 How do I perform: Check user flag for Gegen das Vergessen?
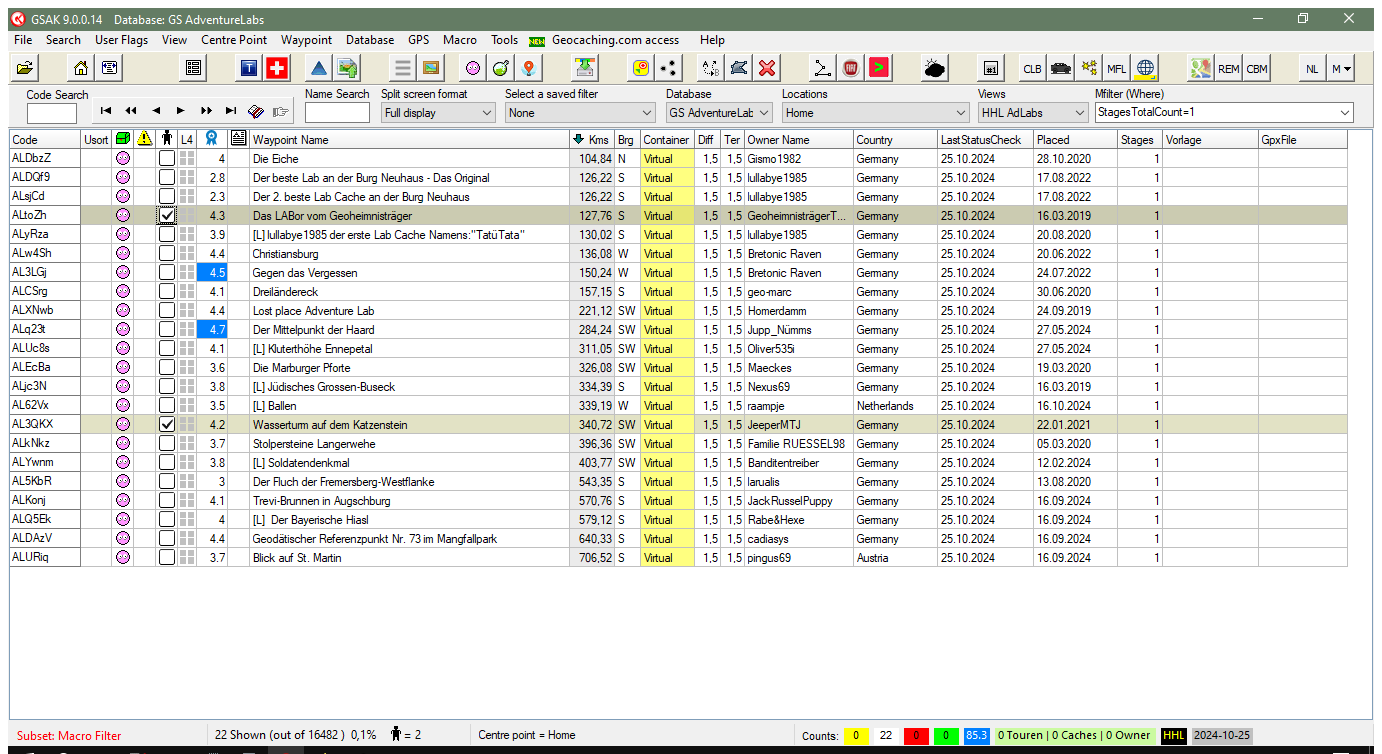click(x=167, y=272)
